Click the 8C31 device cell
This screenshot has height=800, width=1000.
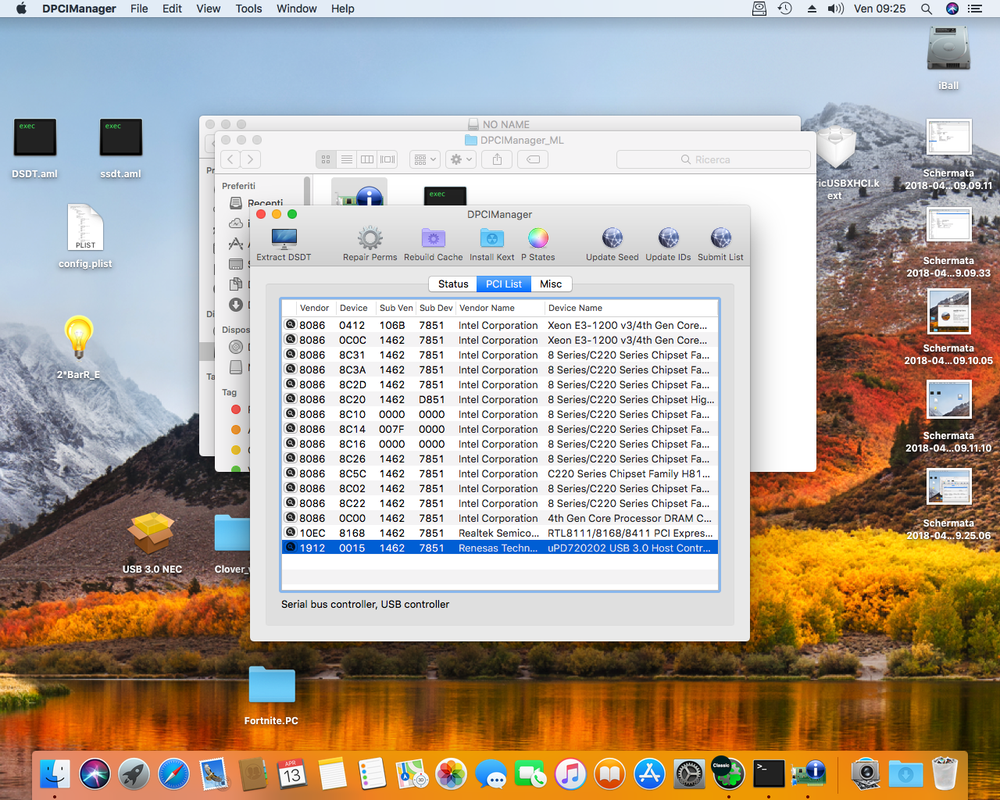(x=352, y=355)
